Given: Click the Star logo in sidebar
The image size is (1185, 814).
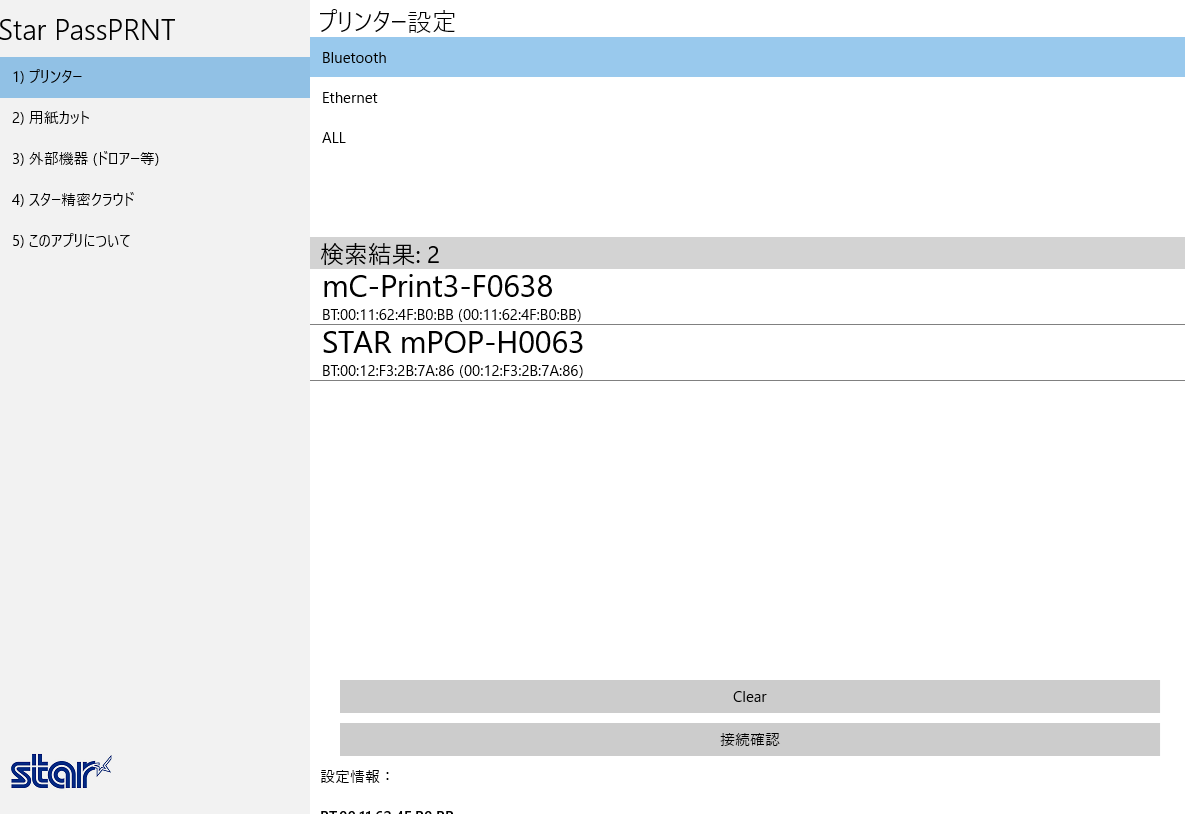Looking at the screenshot, I should click(61, 771).
